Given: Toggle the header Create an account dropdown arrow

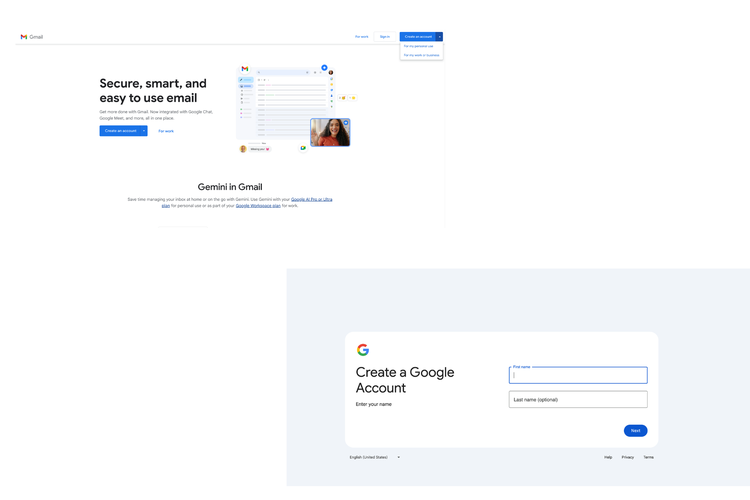Looking at the screenshot, I should point(440,37).
